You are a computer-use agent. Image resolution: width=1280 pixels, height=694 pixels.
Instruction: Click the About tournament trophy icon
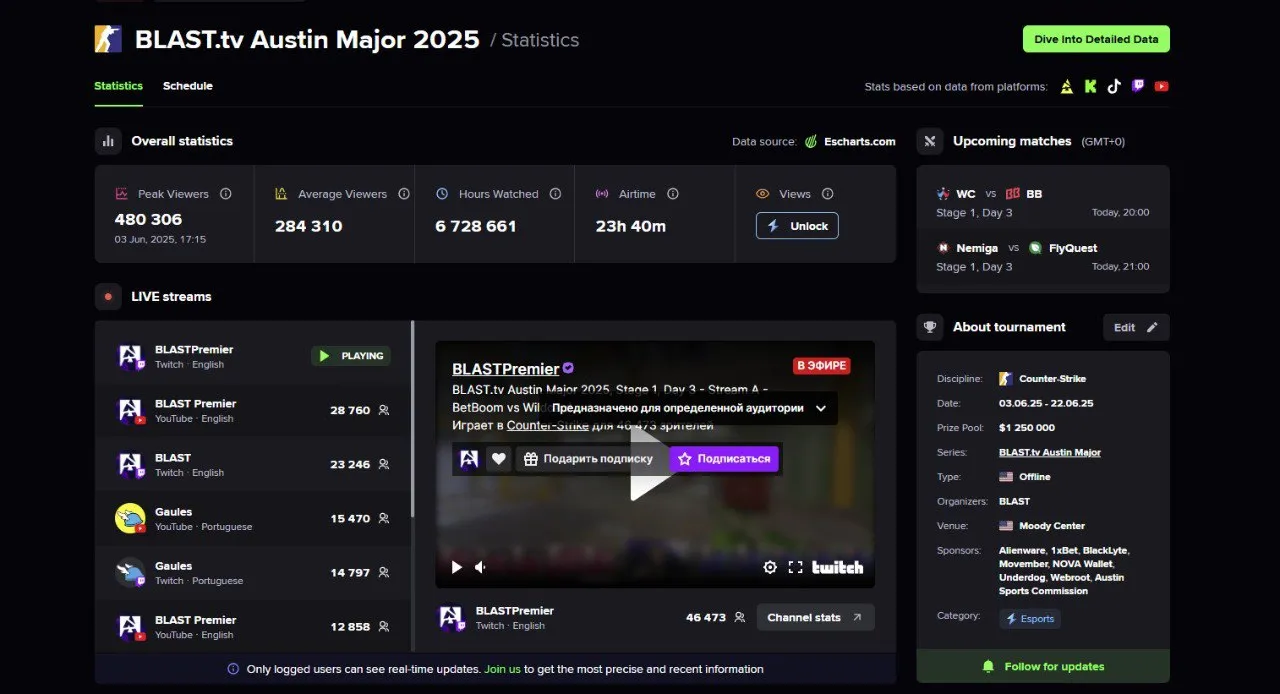930,327
